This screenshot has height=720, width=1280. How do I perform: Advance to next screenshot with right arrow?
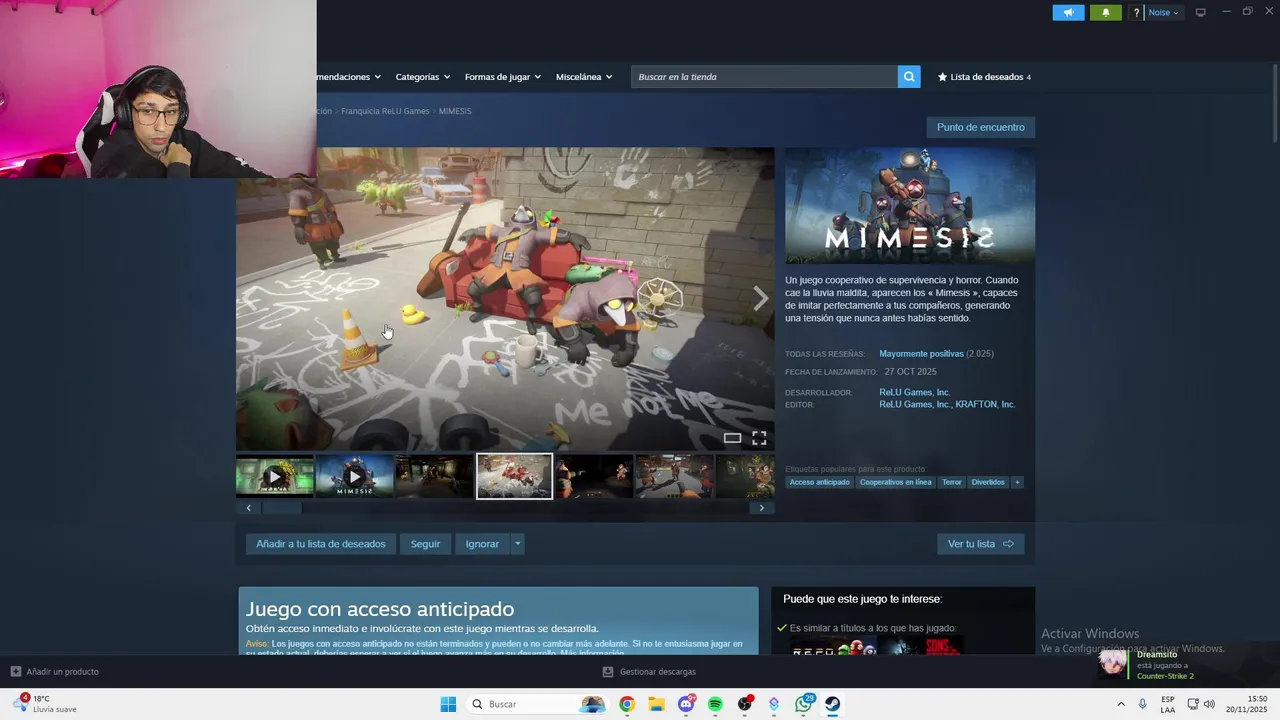point(760,298)
